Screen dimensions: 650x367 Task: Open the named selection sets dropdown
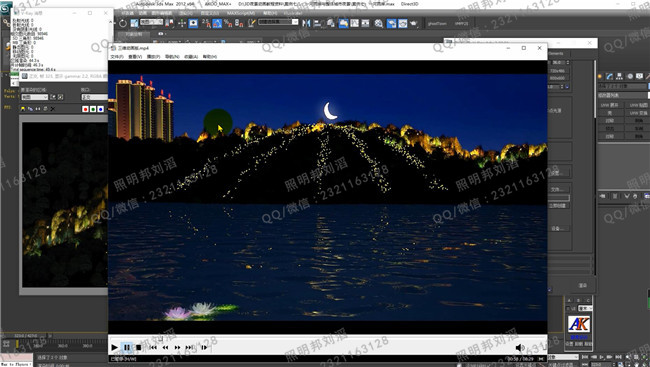pos(278,22)
